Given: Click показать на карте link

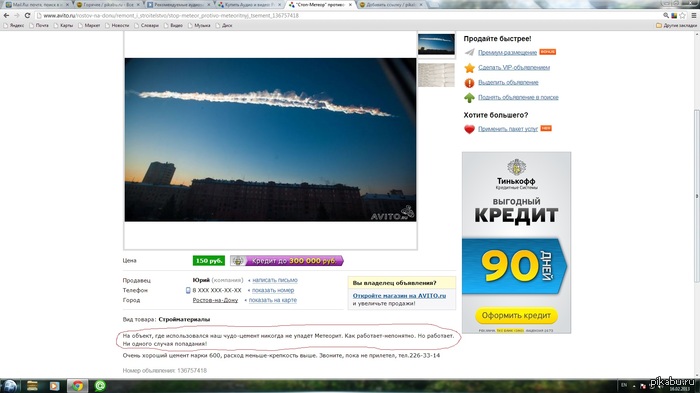Looking at the screenshot, I should click(272, 300).
